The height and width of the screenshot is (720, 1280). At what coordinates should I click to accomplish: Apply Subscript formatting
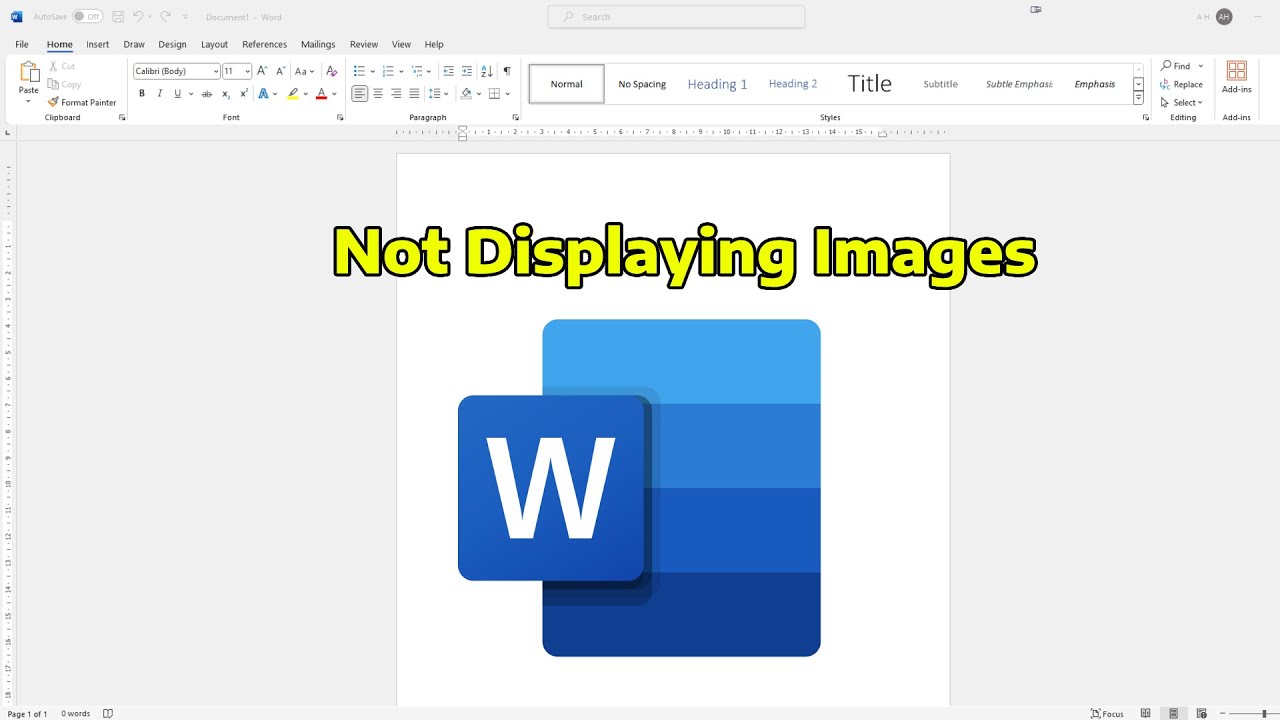click(x=226, y=94)
